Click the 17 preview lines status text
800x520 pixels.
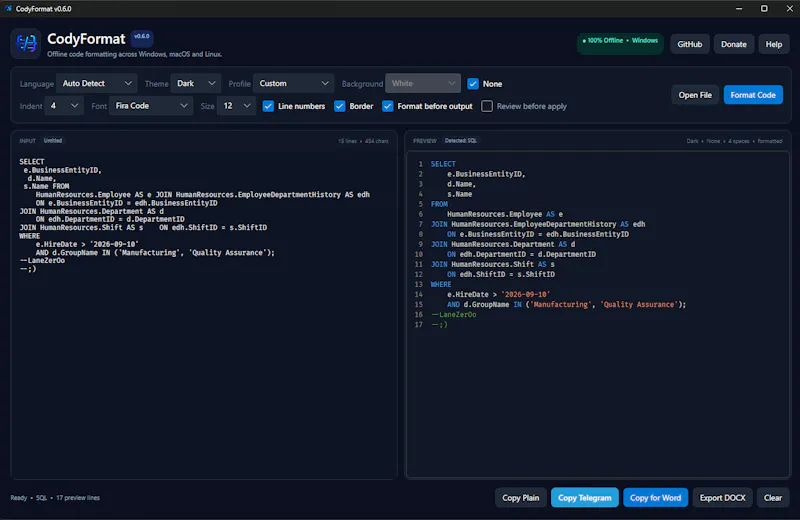point(78,498)
